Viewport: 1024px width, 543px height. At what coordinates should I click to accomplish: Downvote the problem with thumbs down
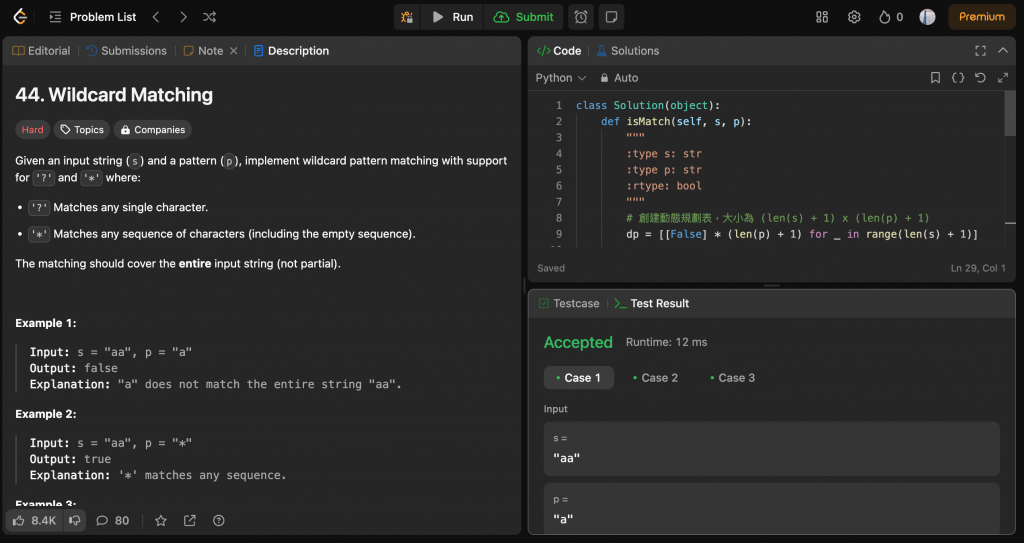point(75,520)
